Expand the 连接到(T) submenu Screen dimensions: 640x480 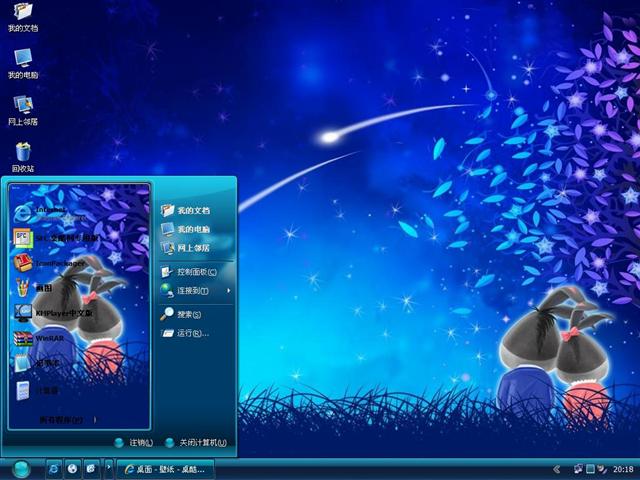pos(196,291)
